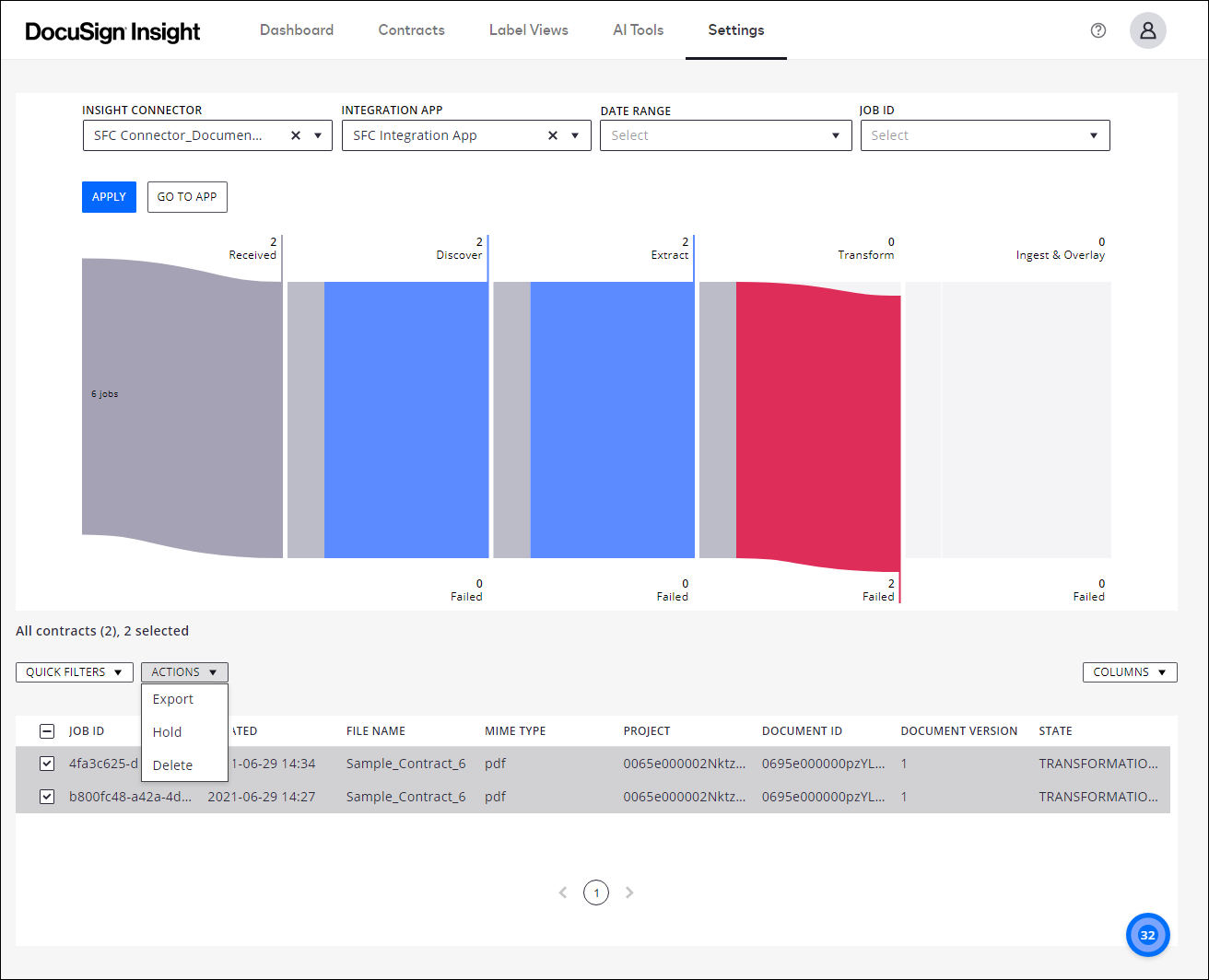Viewport: 1209px width, 980px height.
Task: Clear the Integration App selection with X
Action: [x=553, y=135]
